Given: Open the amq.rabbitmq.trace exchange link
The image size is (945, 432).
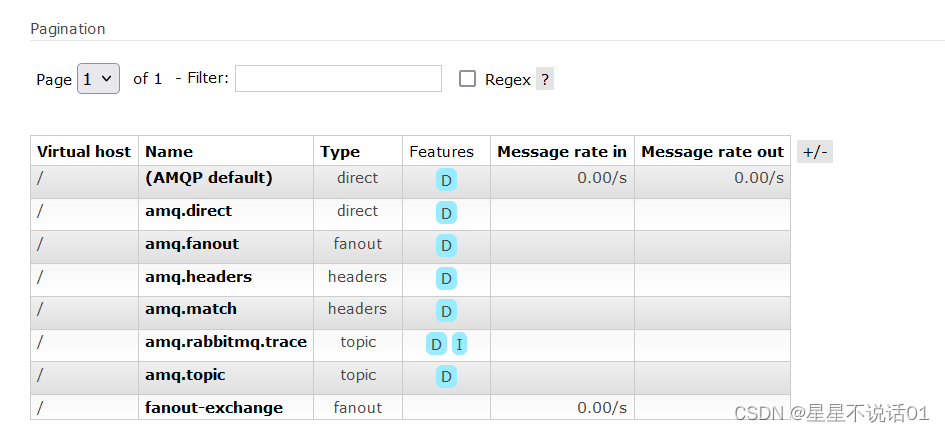Looking at the screenshot, I should (226, 342).
